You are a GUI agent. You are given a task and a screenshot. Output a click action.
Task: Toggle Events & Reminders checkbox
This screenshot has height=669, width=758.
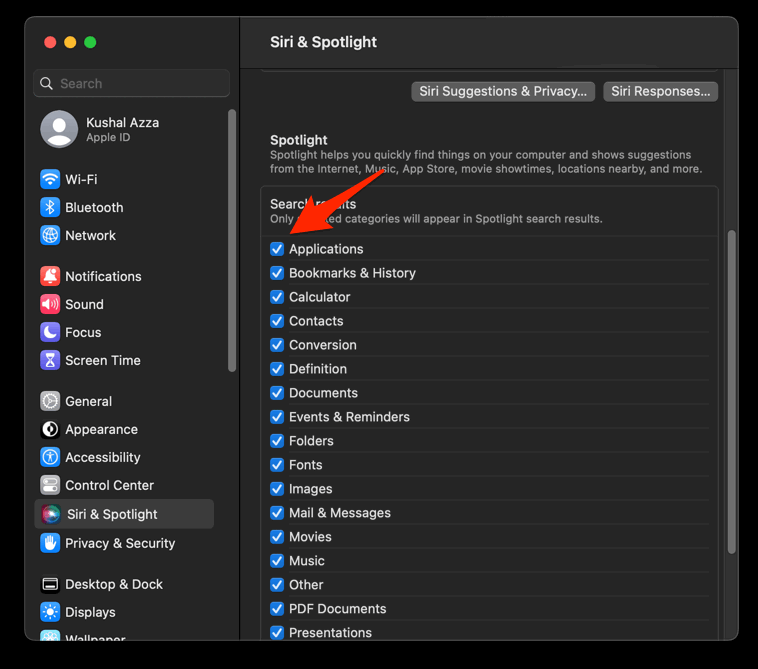277,417
